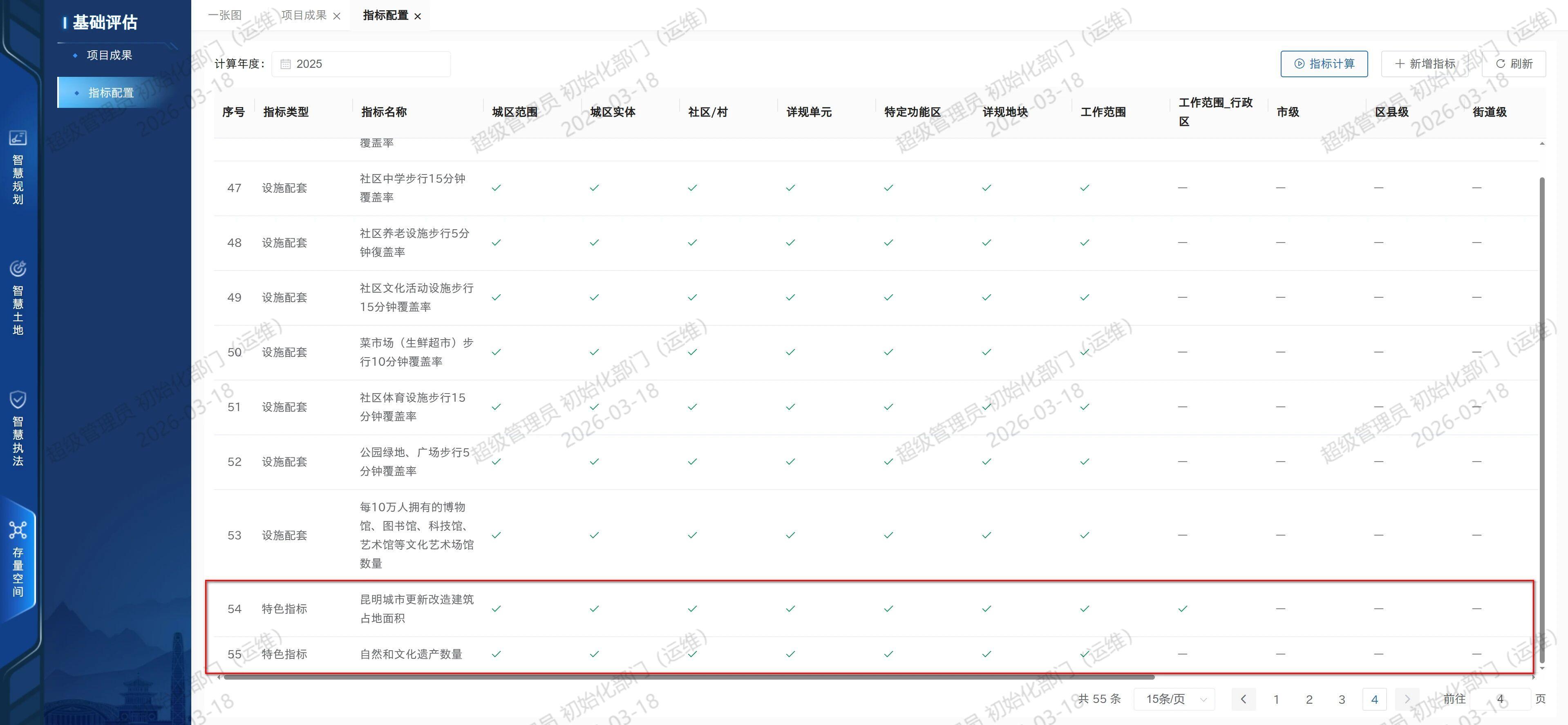This screenshot has width=1568, height=725.
Task: Click the 新增指标 button
Action: (x=1425, y=64)
